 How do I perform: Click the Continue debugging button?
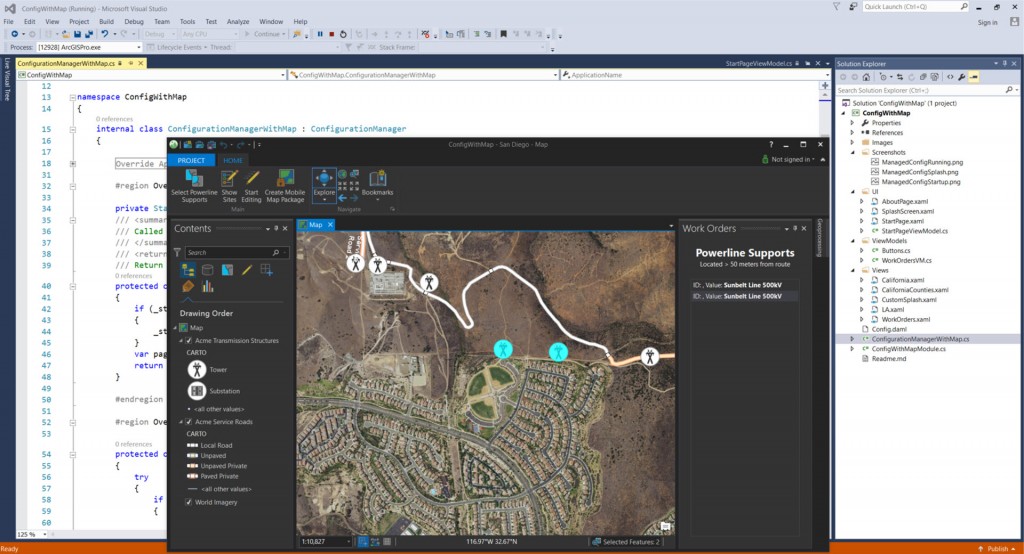(264, 34)
